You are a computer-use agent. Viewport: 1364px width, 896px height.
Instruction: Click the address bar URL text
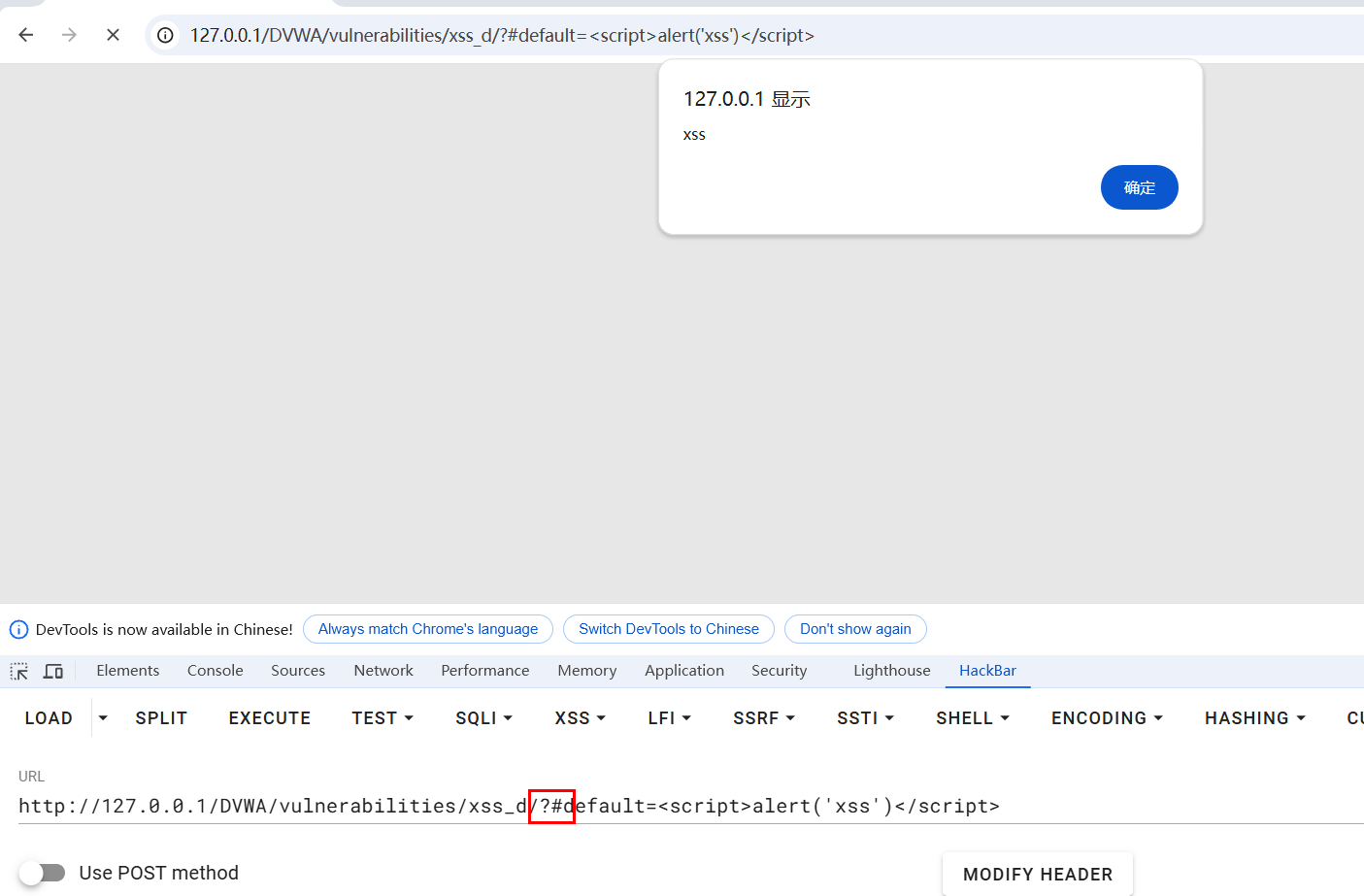click(x=502, y=35)
